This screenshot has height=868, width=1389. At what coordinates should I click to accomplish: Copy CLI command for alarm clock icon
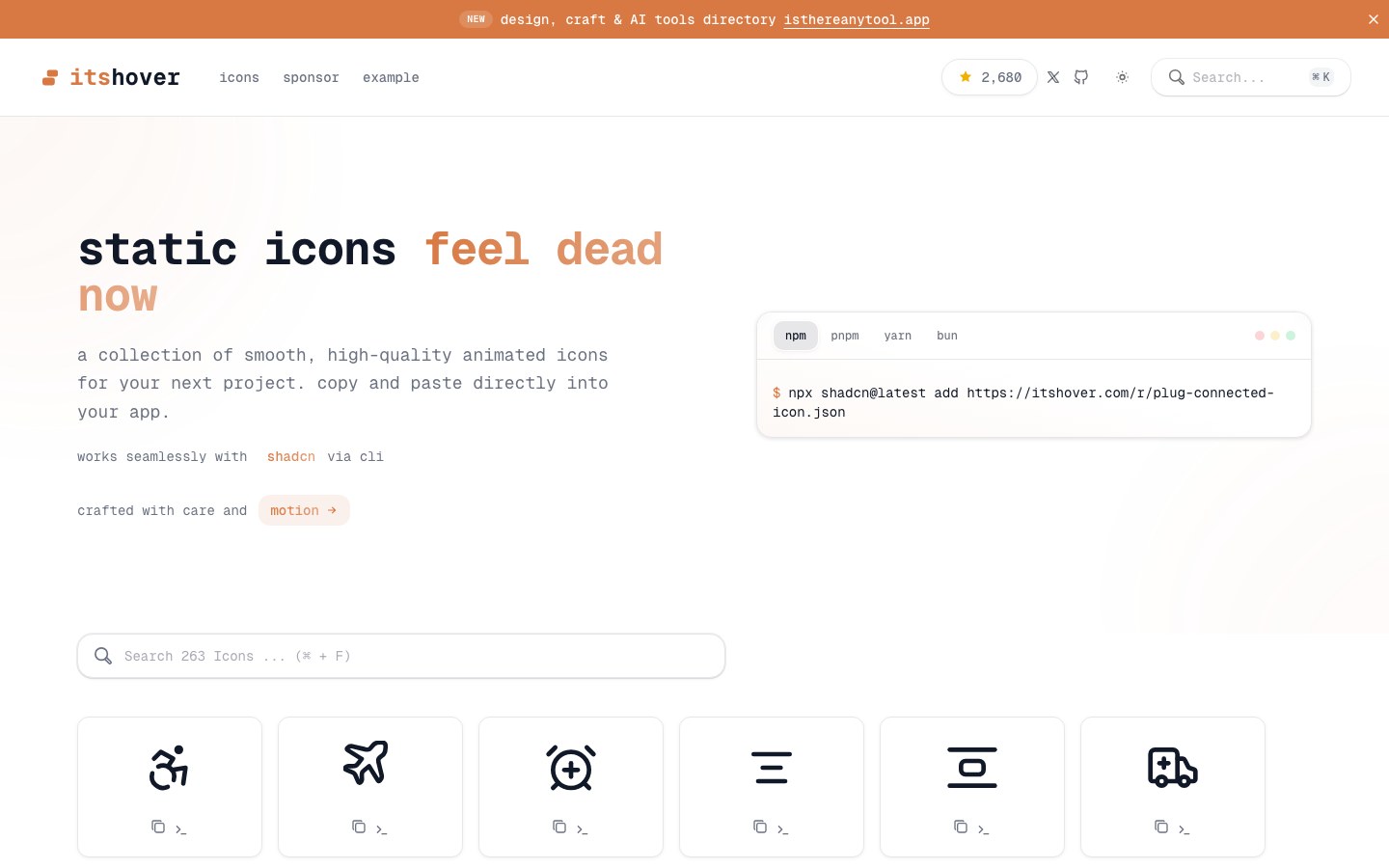[583, 828]
